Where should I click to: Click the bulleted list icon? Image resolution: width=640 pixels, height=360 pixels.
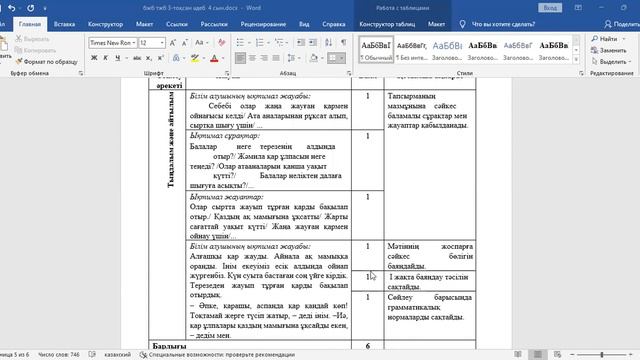coord(240,43)
